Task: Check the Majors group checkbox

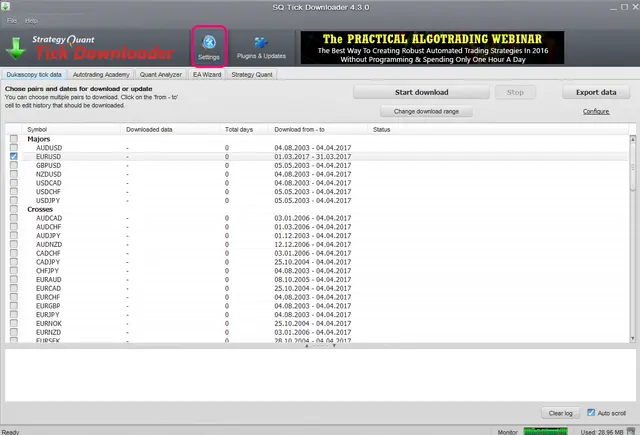Action: pos(14,139)
